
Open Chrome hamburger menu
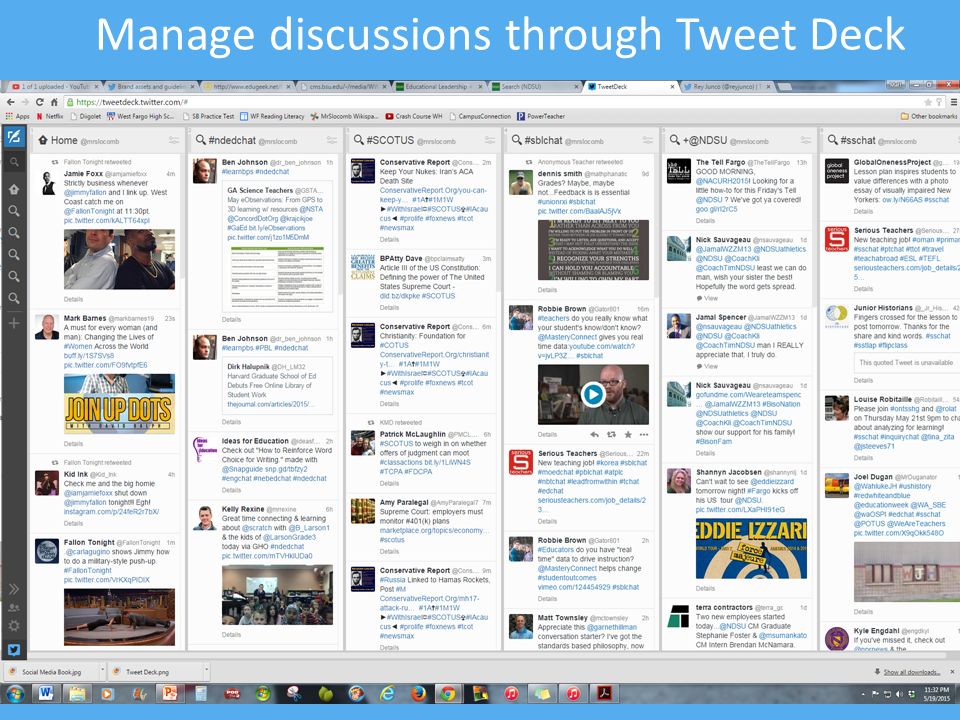pos(953,102)
